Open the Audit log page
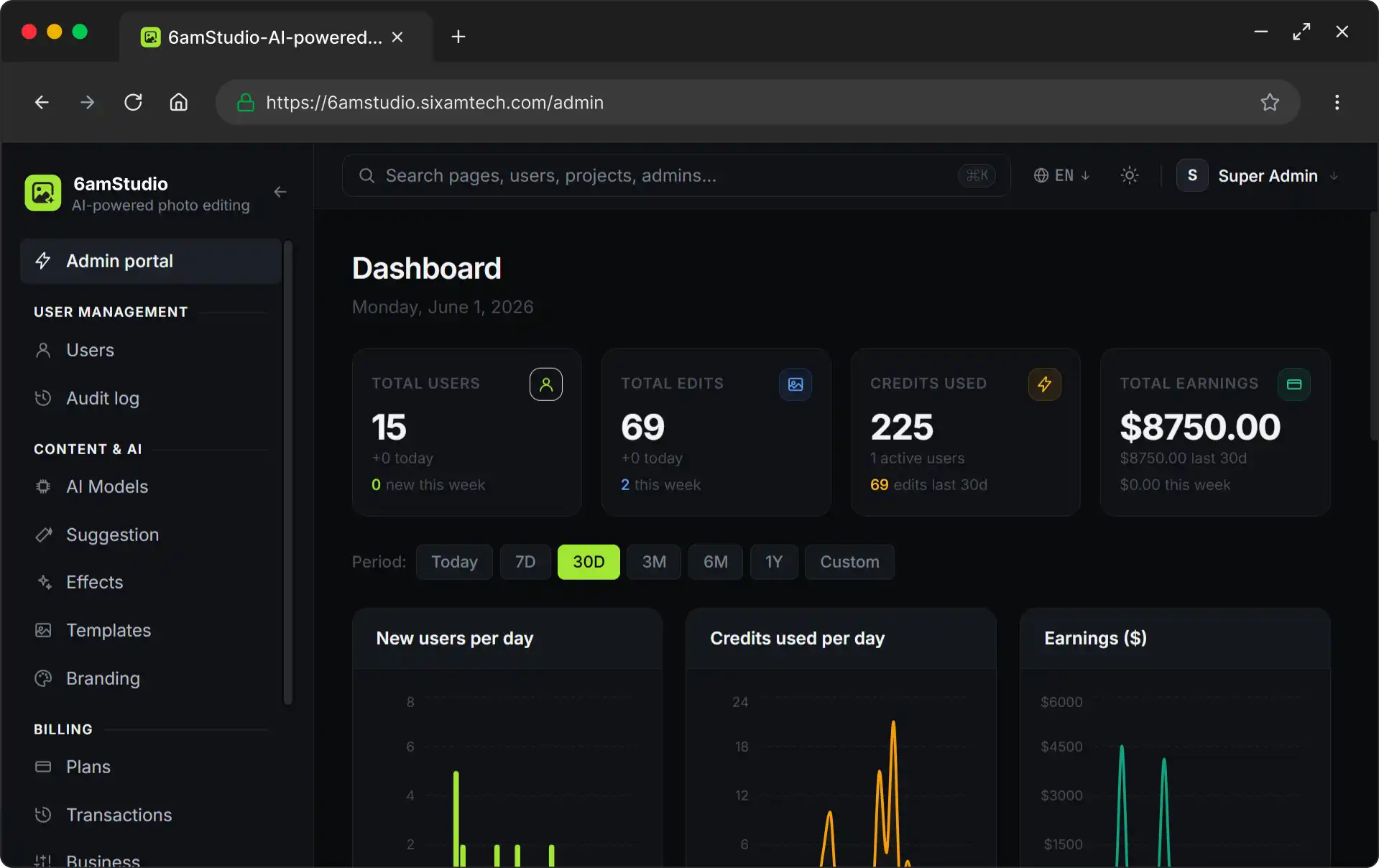 151,398
